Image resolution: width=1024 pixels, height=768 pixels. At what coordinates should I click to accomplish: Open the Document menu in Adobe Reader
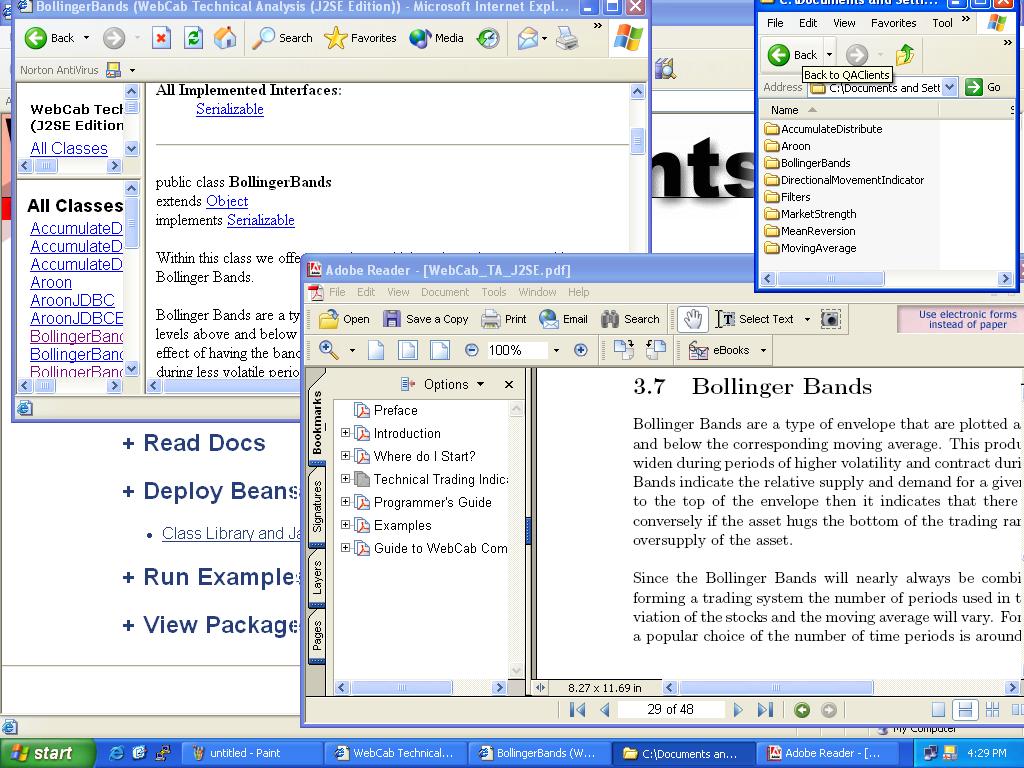445,292
